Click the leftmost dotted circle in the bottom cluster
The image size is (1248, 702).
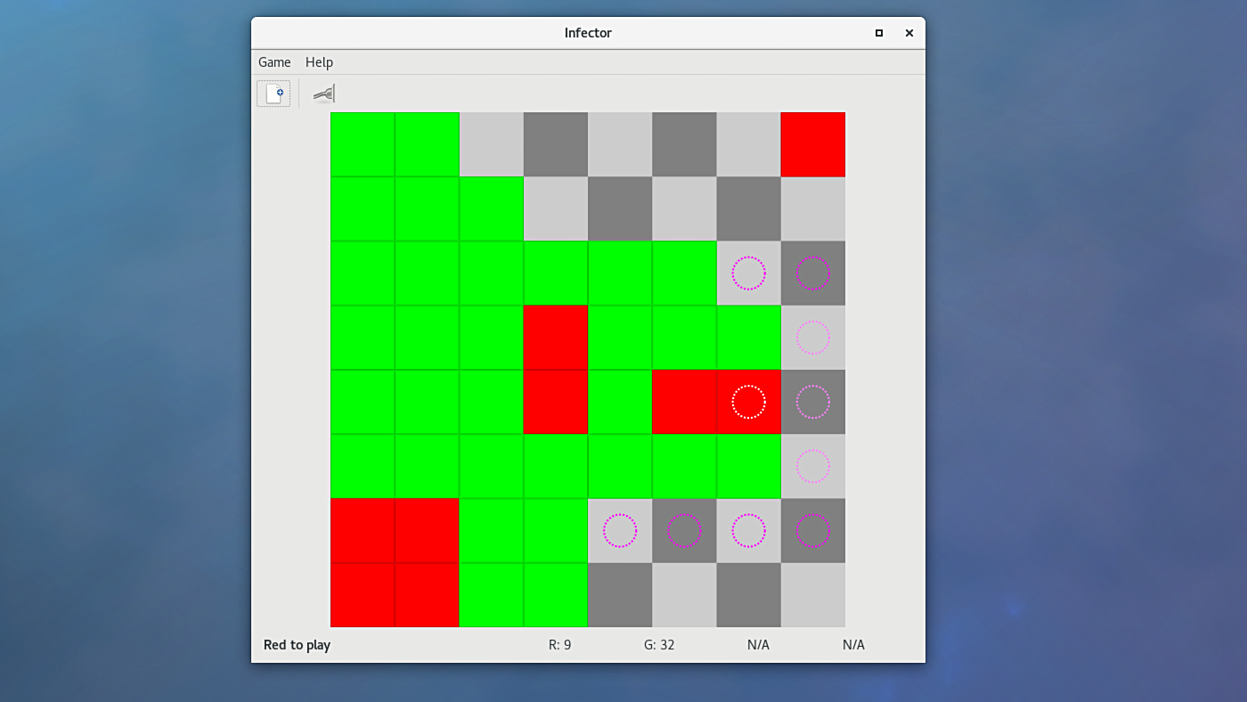pos(621,531)
